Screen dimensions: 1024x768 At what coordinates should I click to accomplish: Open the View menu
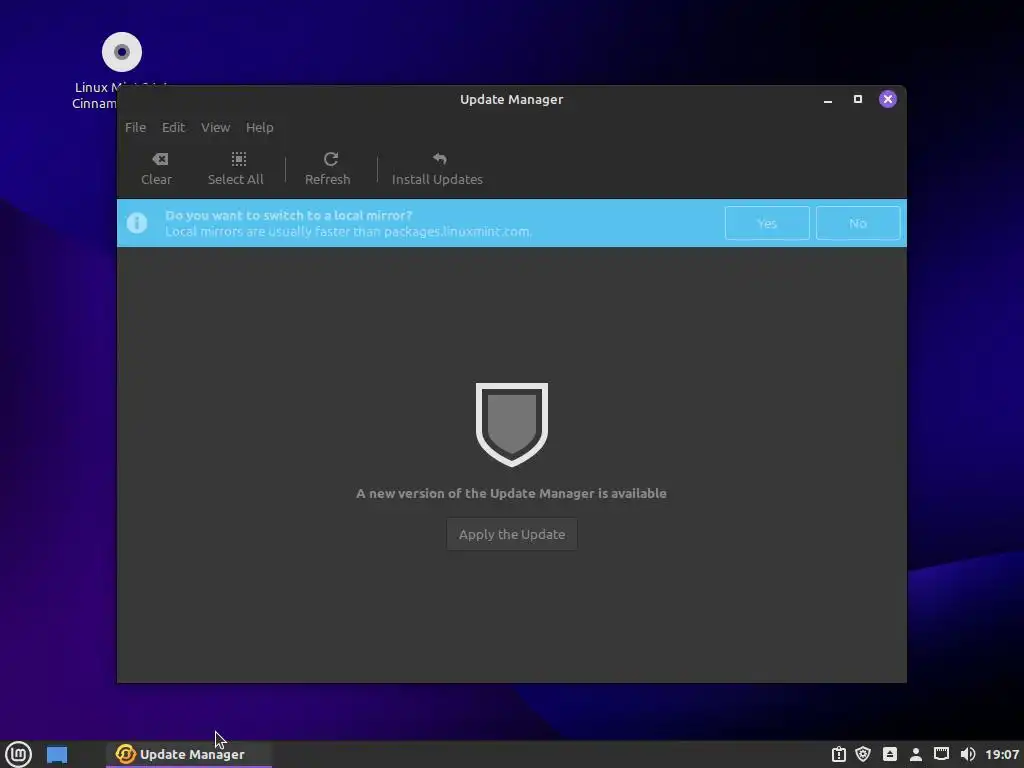pyautogui.click(x=216, y=127)
